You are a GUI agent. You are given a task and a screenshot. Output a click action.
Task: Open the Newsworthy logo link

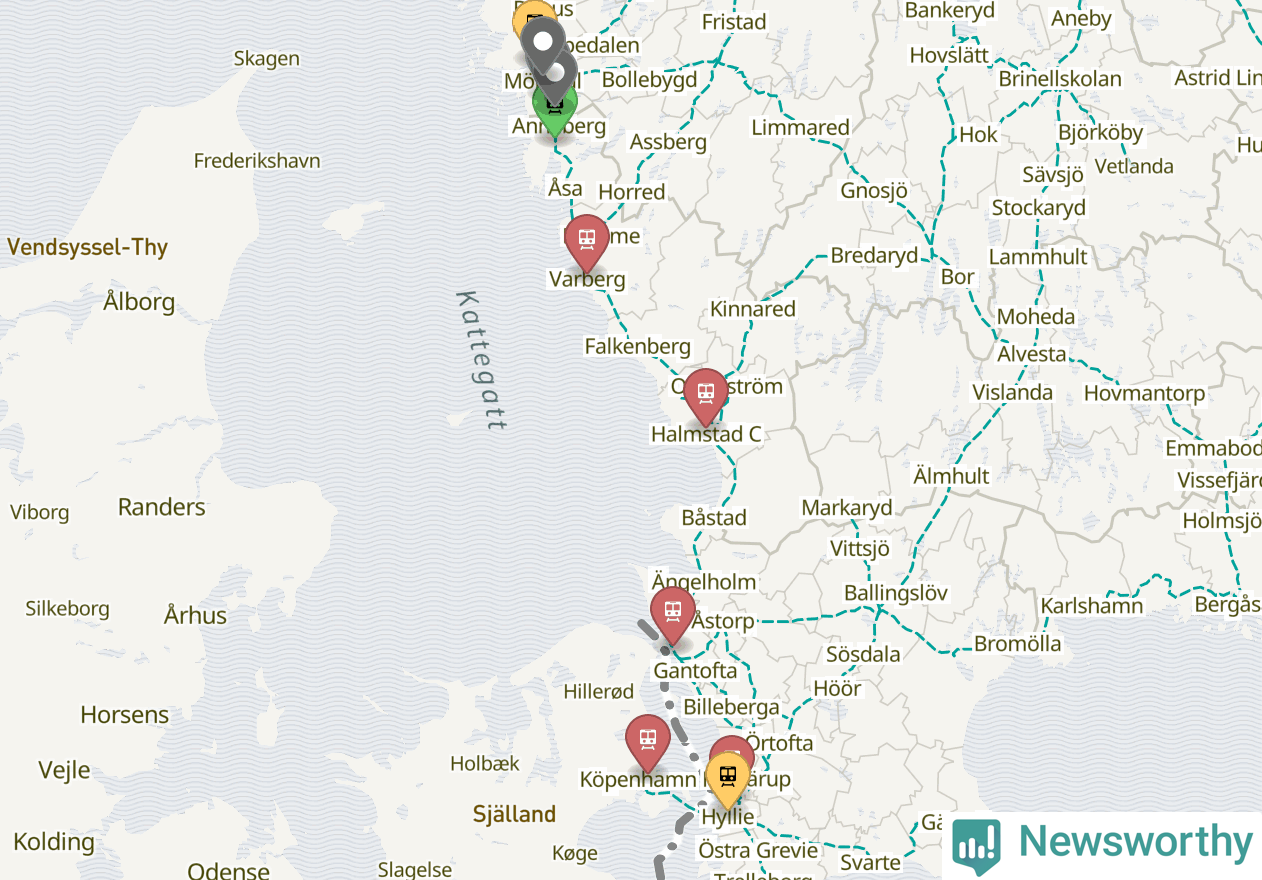point(1103,844)
